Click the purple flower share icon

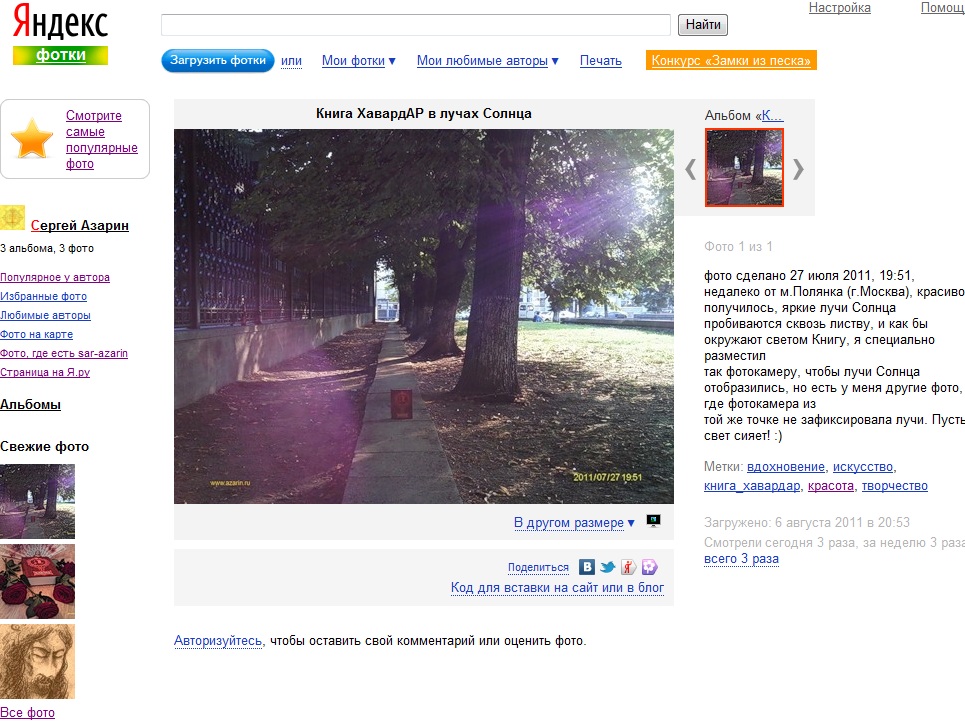tap(649, 567)
